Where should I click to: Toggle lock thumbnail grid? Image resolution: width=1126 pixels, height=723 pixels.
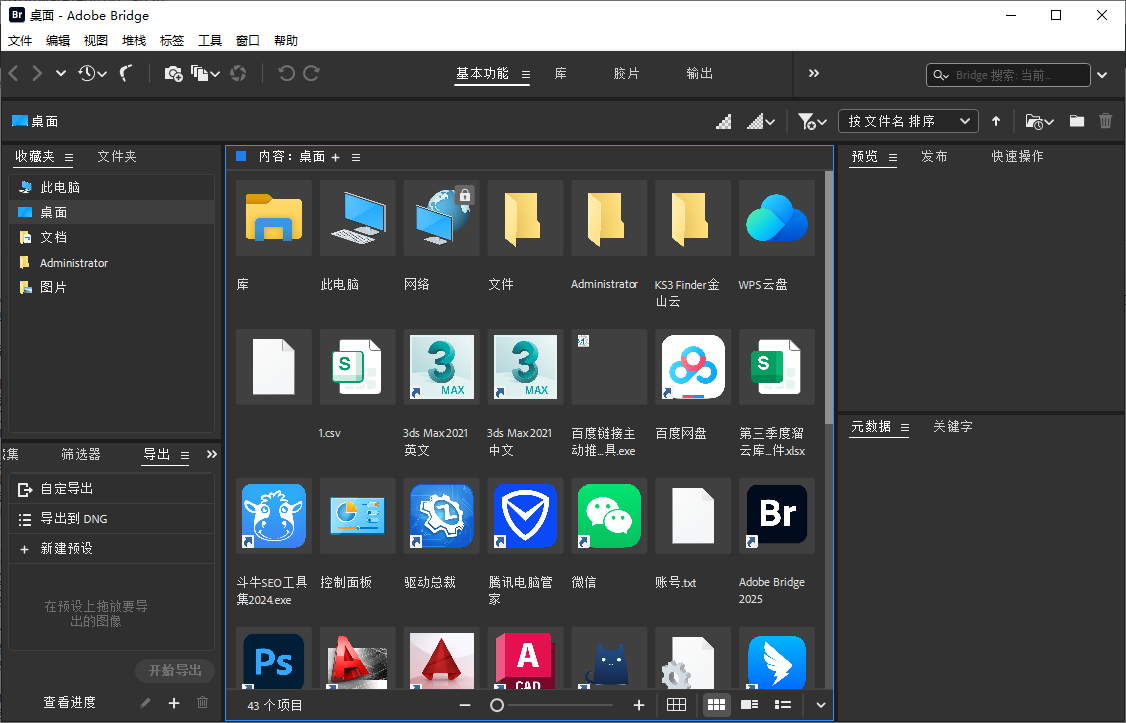(676, 705)
